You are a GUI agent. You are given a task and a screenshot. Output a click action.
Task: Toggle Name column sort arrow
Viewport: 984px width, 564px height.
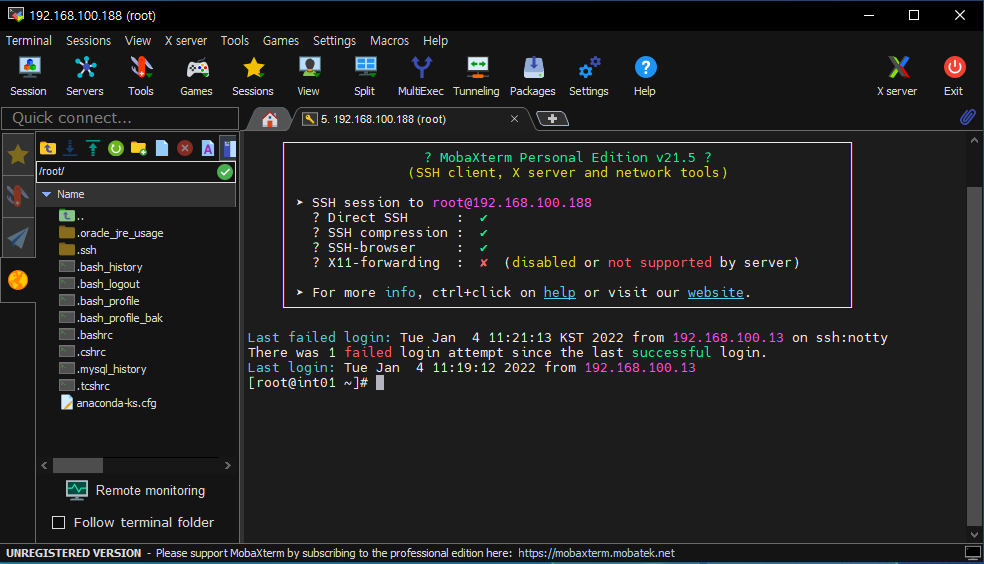tap(46, 194)
